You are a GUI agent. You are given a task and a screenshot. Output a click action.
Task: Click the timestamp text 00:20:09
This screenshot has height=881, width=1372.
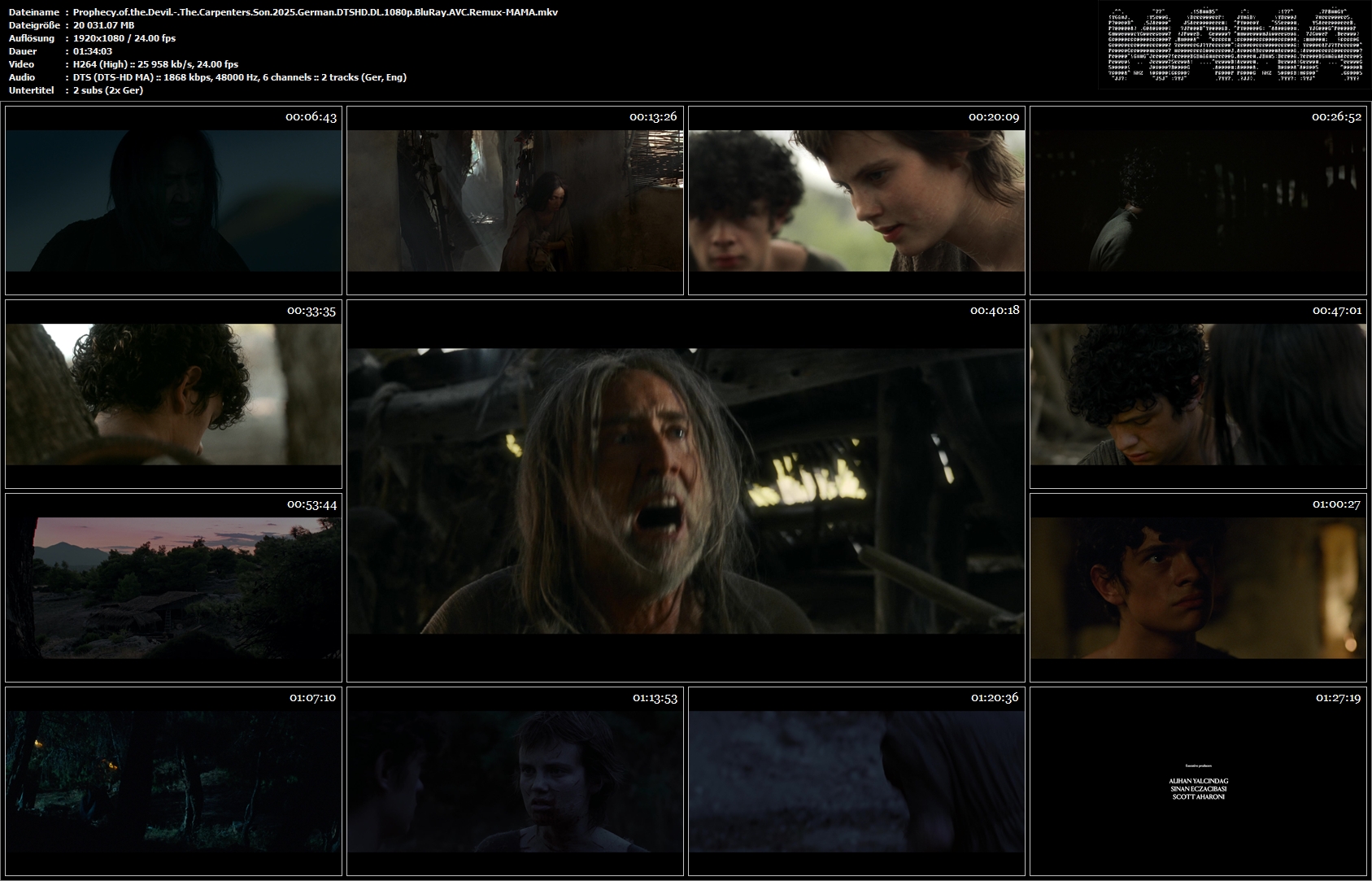(x=994, y=117)
